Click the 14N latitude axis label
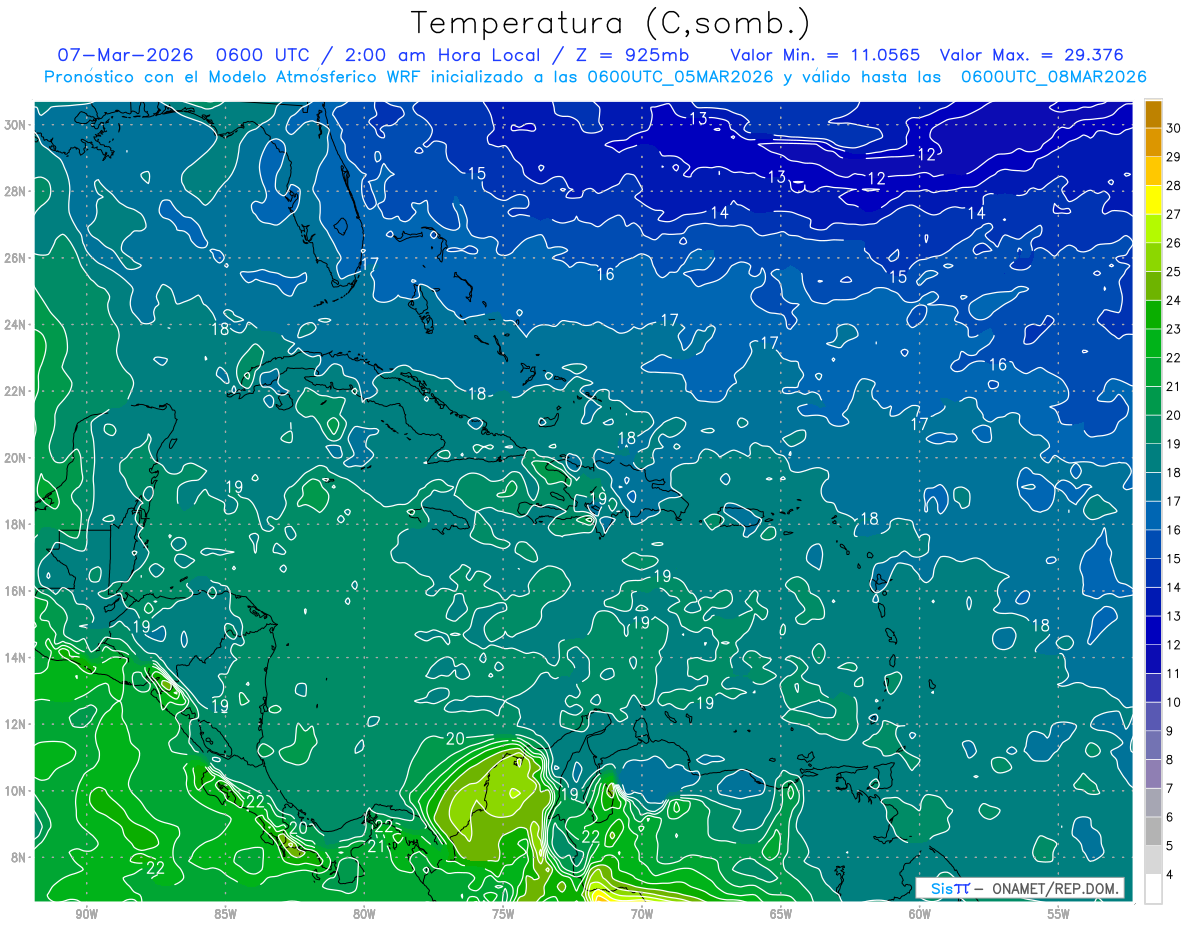The height and width of the screenshot is (927, 1200). (x=15, y=657)
